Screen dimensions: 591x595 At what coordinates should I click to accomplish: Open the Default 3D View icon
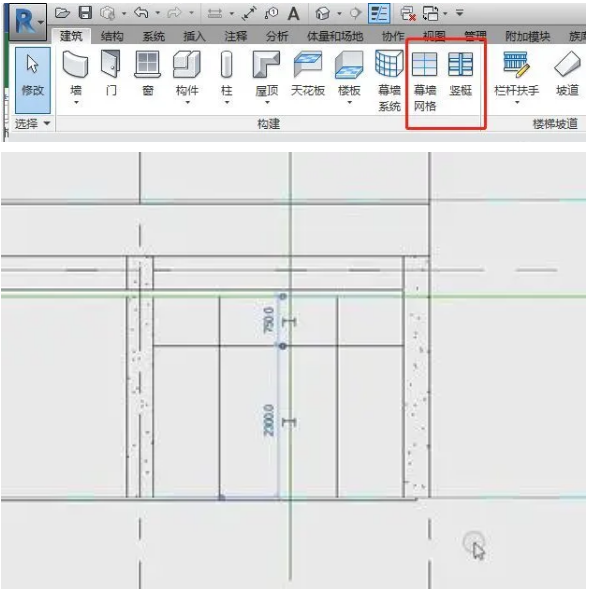pos(323,14)
